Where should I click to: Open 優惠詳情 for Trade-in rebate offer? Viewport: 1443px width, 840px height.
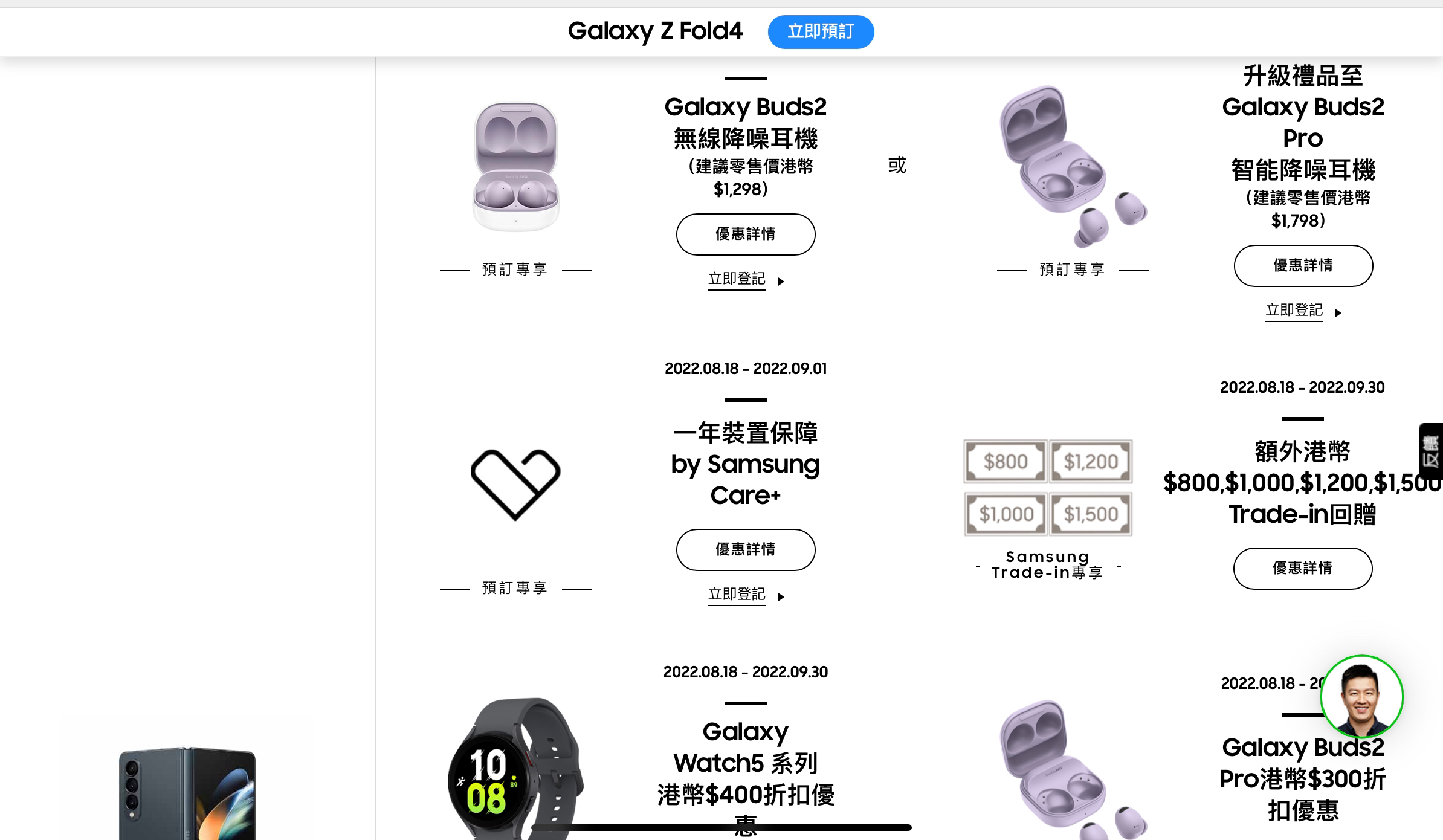click(x=1303, y=569)
